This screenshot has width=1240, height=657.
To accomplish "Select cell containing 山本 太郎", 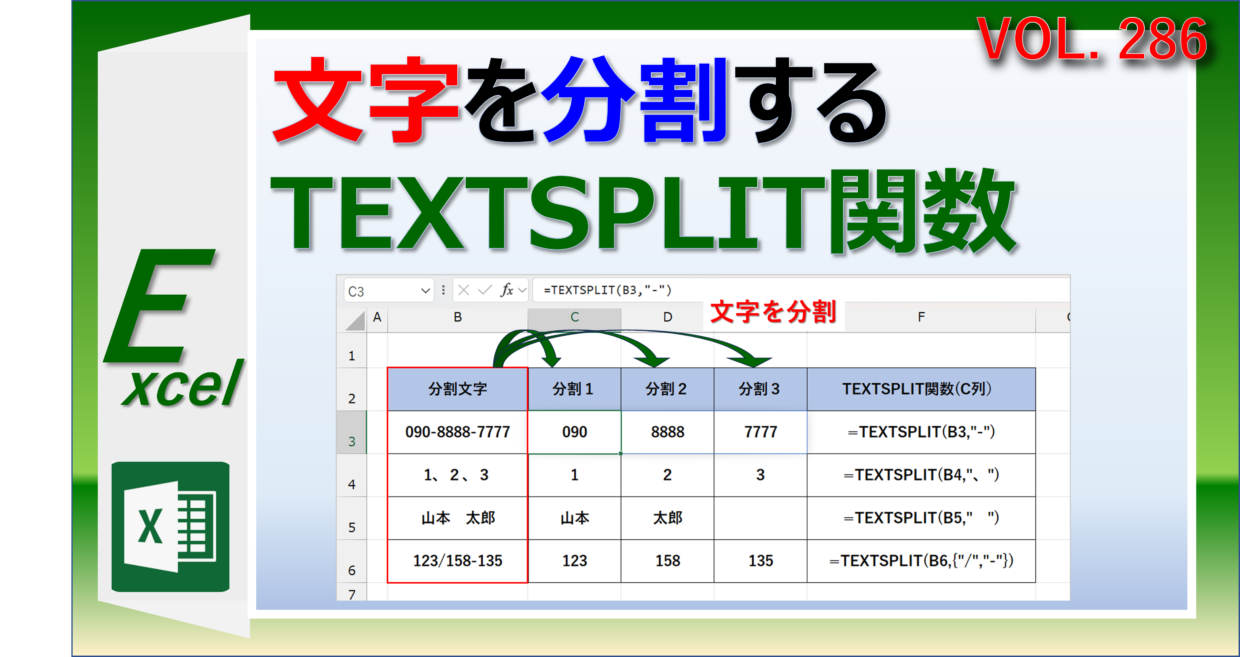I will pyautogui.click(x=458, y=518).
